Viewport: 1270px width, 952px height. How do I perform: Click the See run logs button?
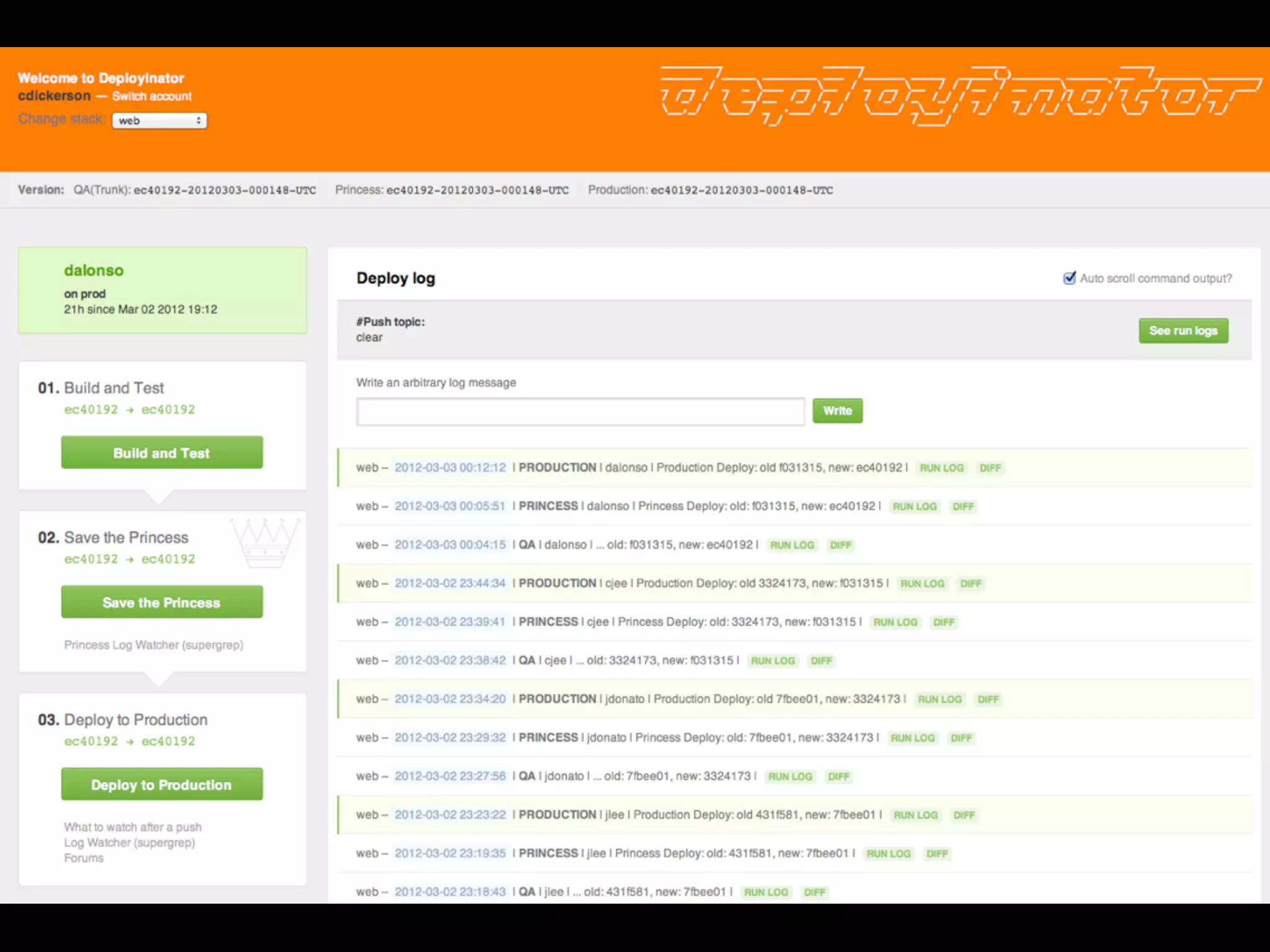pos(1183,331)
